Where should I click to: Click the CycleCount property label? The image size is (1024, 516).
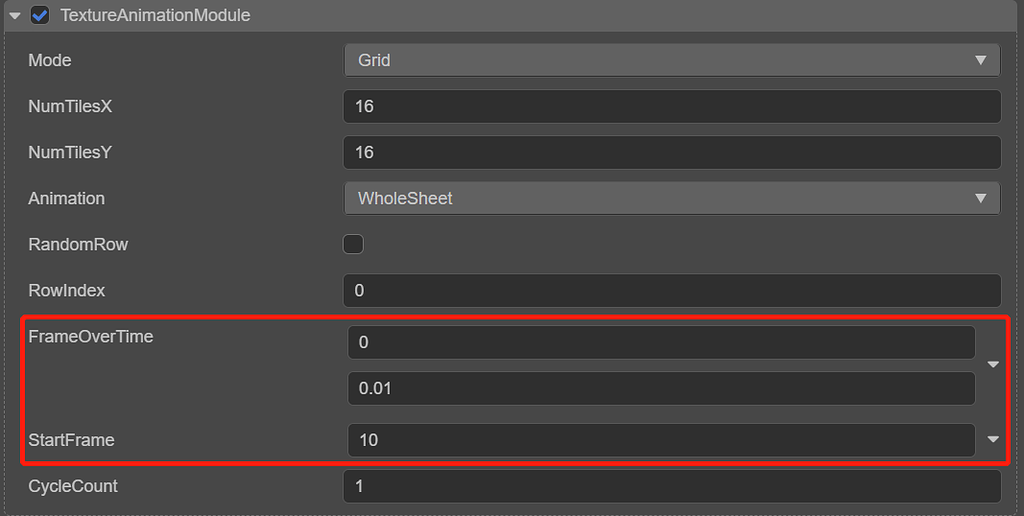(73, 486)
